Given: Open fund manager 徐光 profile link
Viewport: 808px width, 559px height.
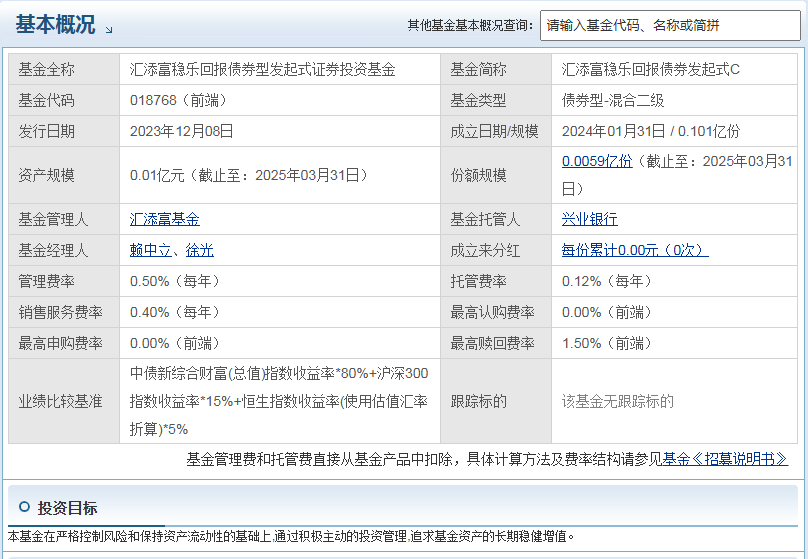Looking at the screenshot, I should (x=199, y=250).
